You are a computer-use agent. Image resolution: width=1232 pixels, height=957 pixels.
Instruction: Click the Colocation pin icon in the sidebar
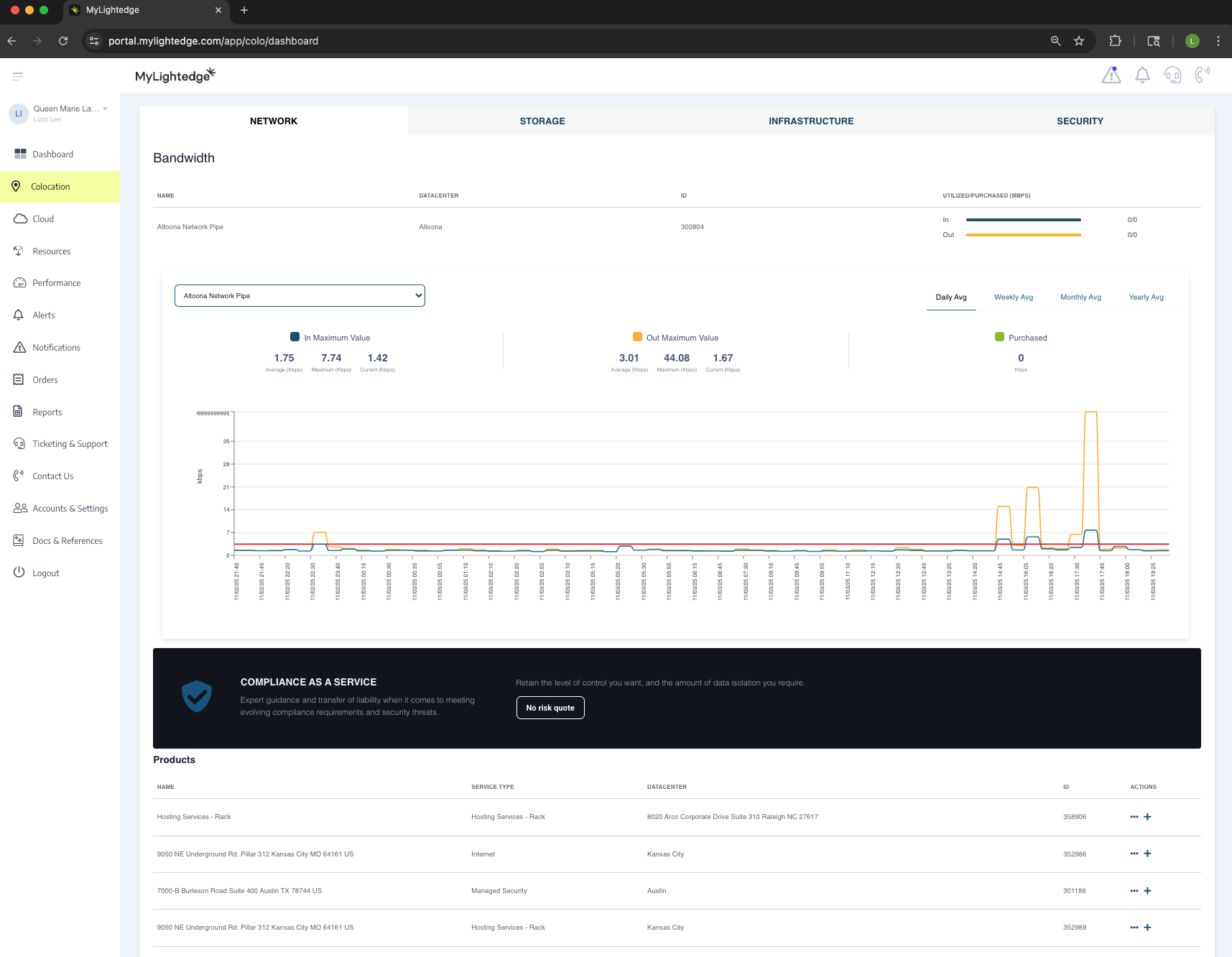click(16, 186)
